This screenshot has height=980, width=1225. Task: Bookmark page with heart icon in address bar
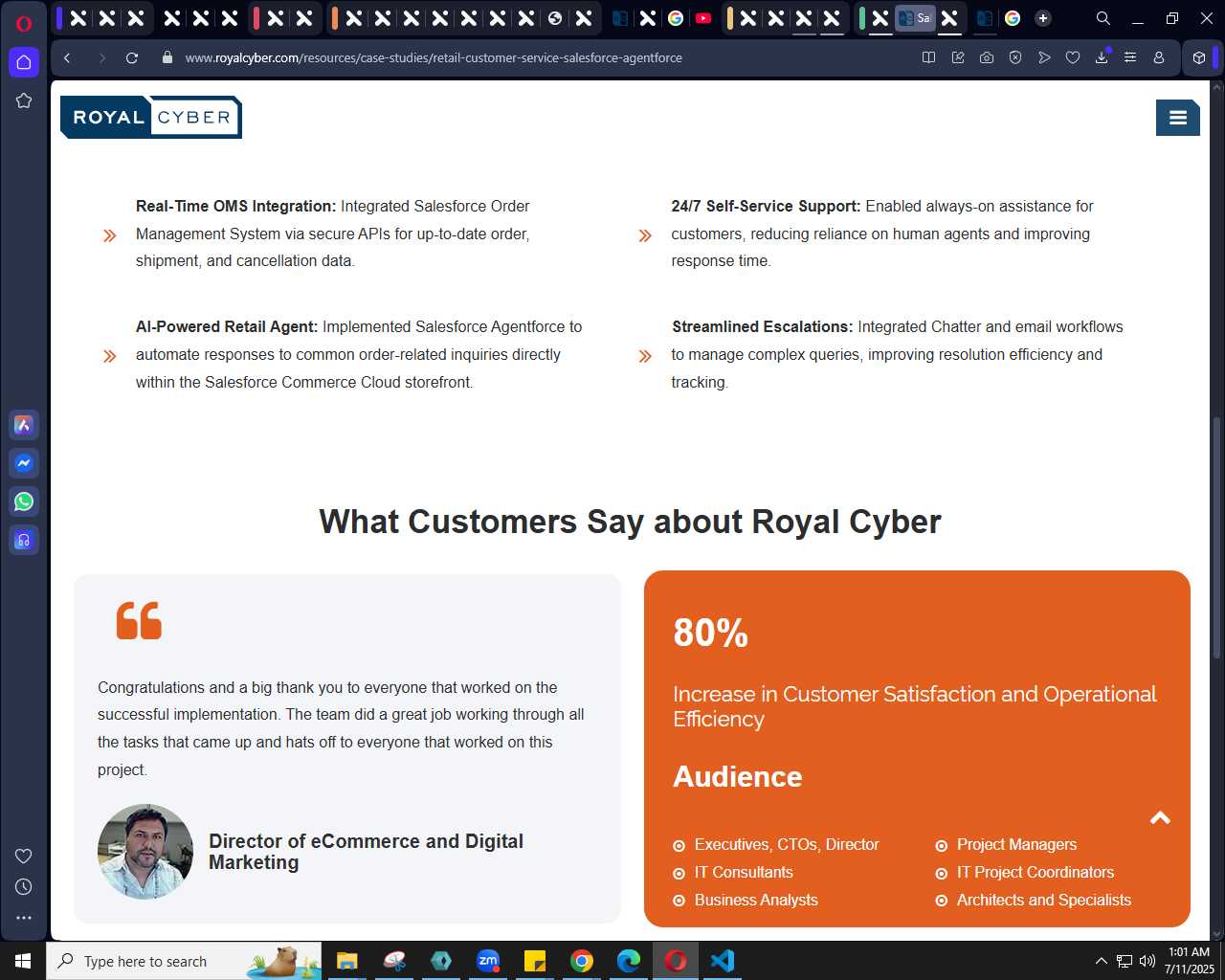(x=1073, y=57)
